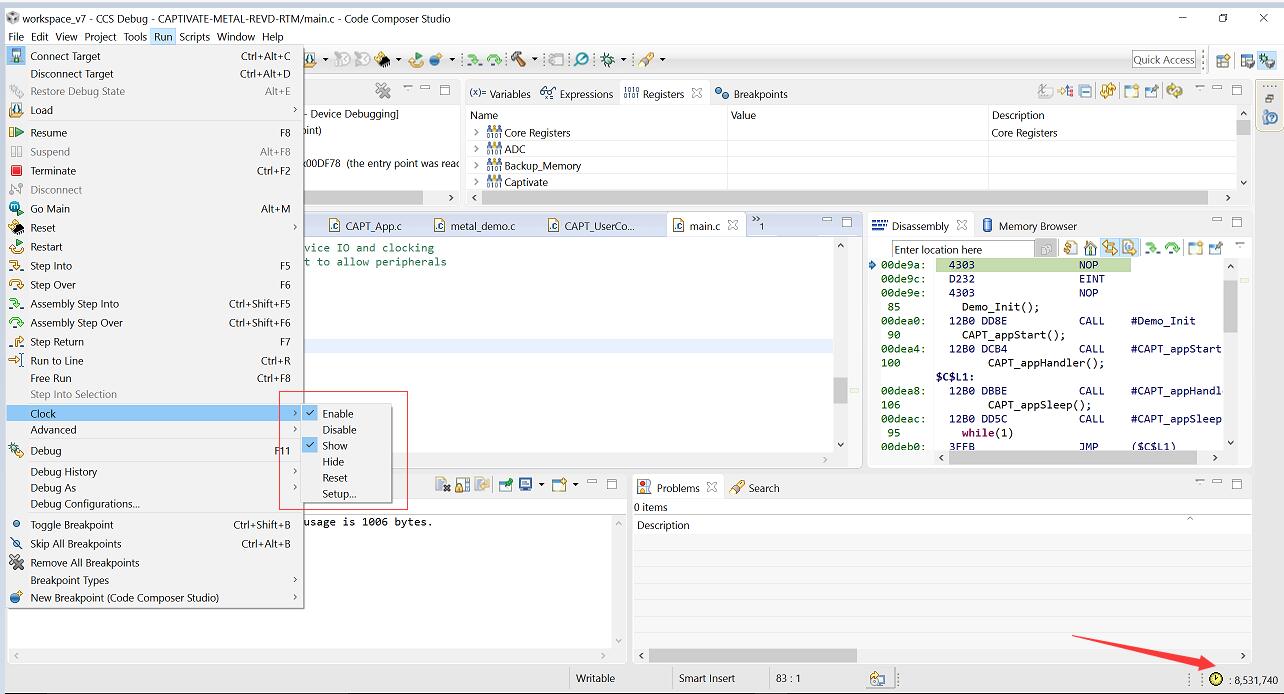1284x694 pixels.
Task: Expand the ADC register group
Action: coord(476,150)
